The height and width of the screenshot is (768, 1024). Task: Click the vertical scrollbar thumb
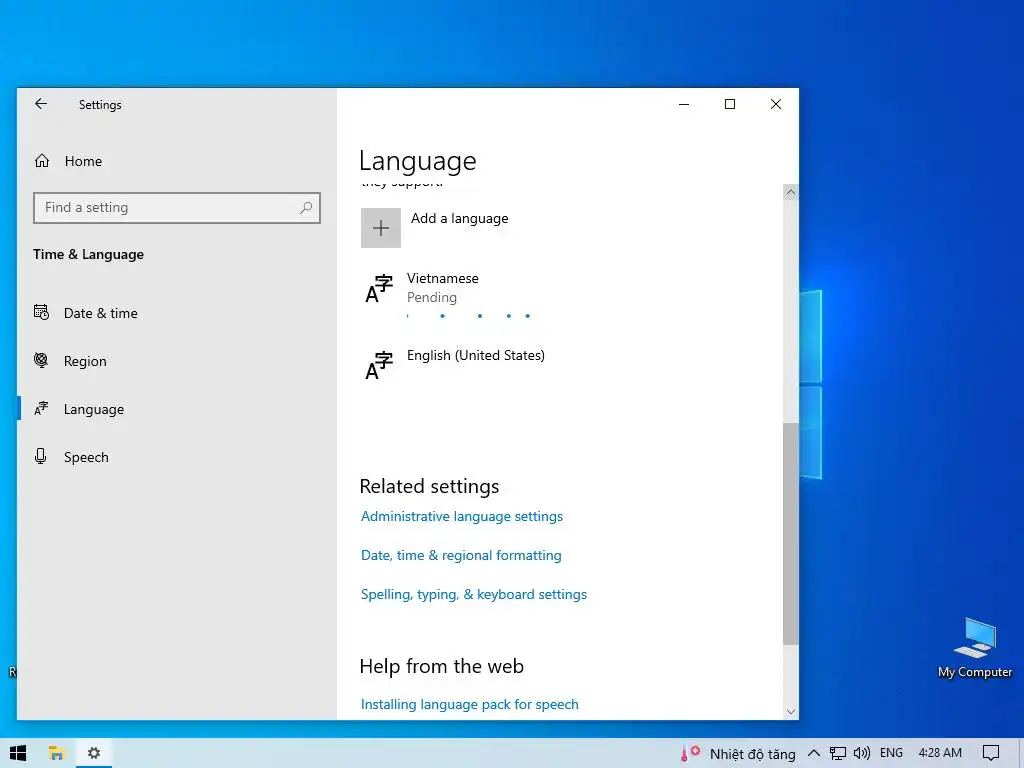point(791,534)
